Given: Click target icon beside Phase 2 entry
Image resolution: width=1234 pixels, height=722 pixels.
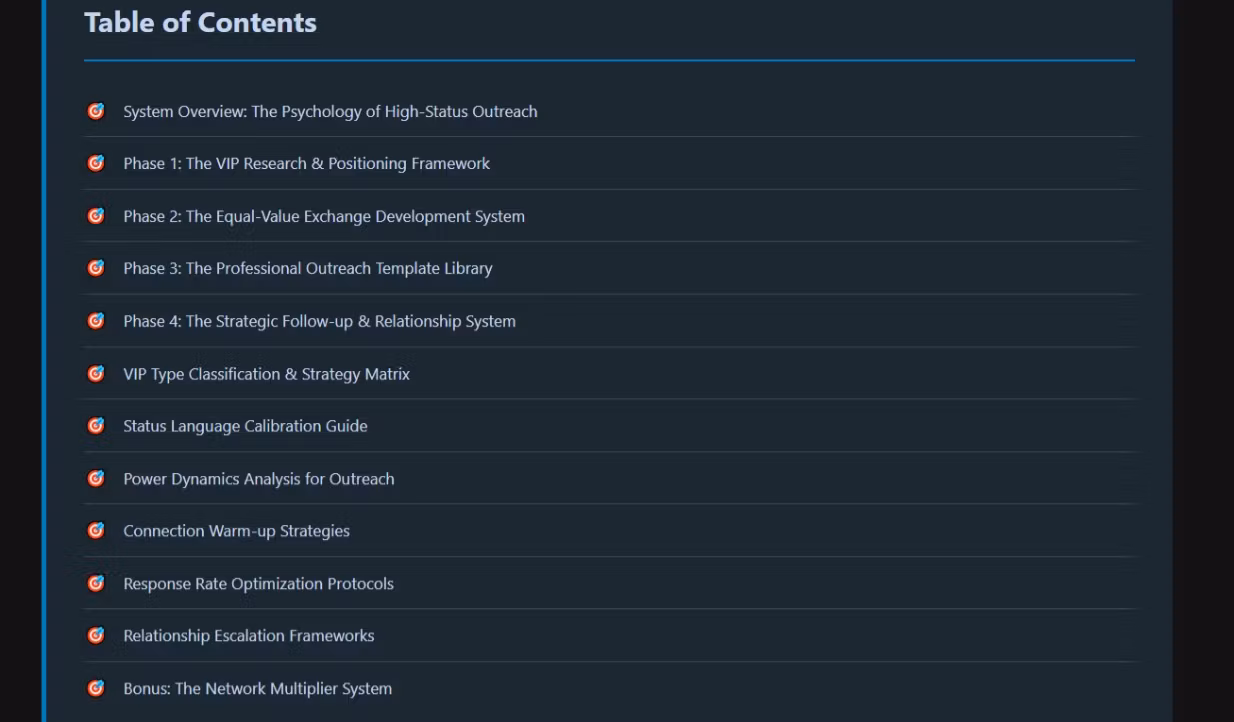Looking at the screenshot, I should coord(96,216).
